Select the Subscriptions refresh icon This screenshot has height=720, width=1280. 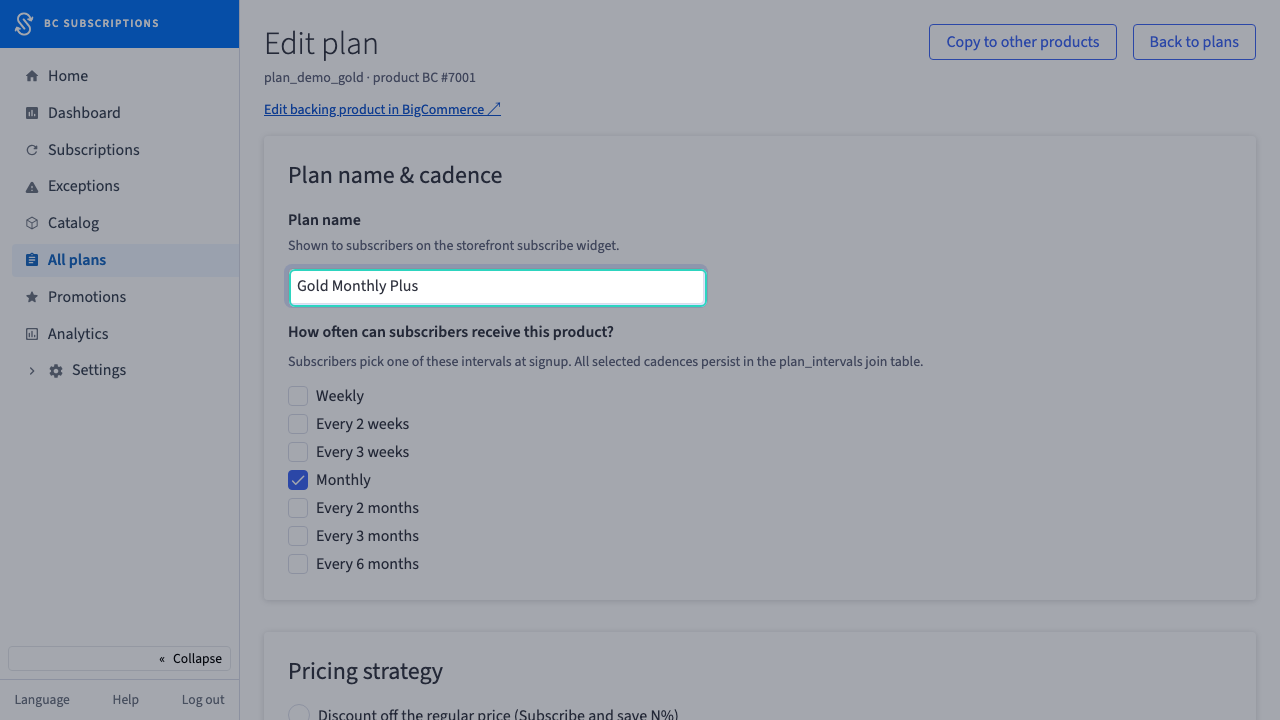click(32, 150)
